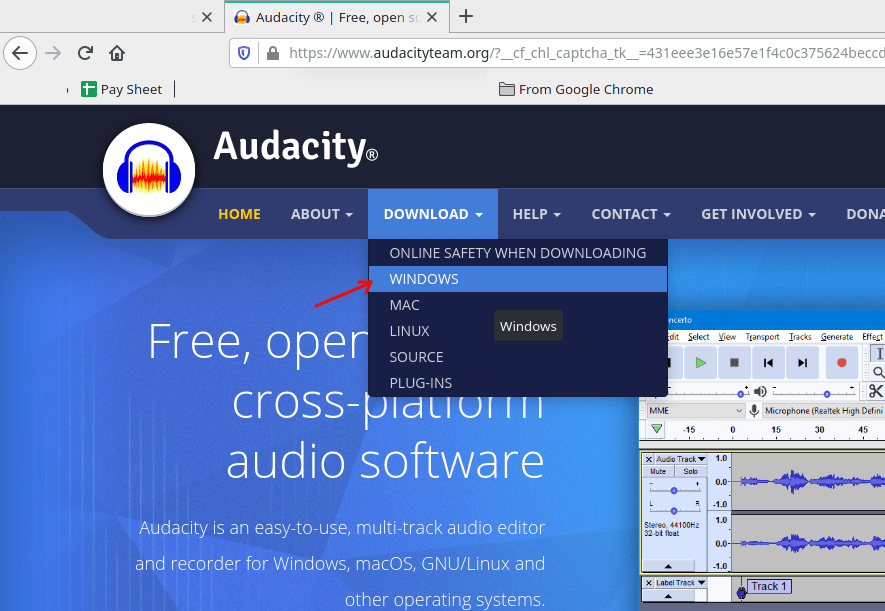Image resolution: width=885 pixels, height=611 pixels.
Task: Expand the GET INVOLVED nav dropdown
Action: (759, 214)
